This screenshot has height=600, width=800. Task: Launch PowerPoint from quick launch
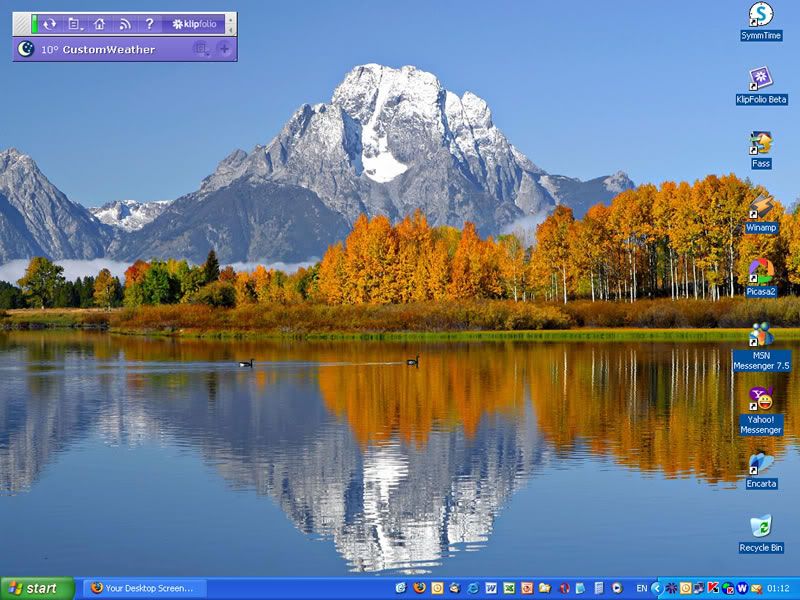tap(527, 588)
